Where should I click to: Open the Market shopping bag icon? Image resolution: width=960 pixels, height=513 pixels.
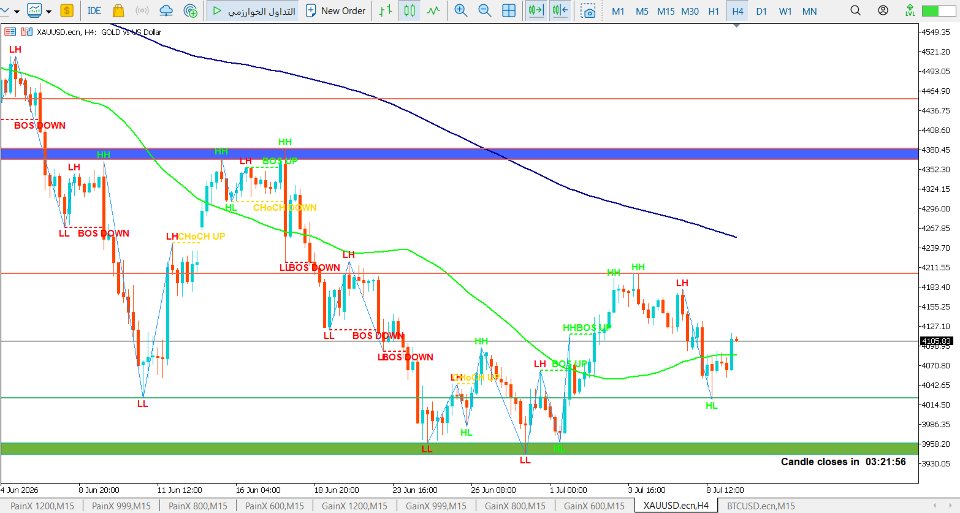click(x=118, y=10)
